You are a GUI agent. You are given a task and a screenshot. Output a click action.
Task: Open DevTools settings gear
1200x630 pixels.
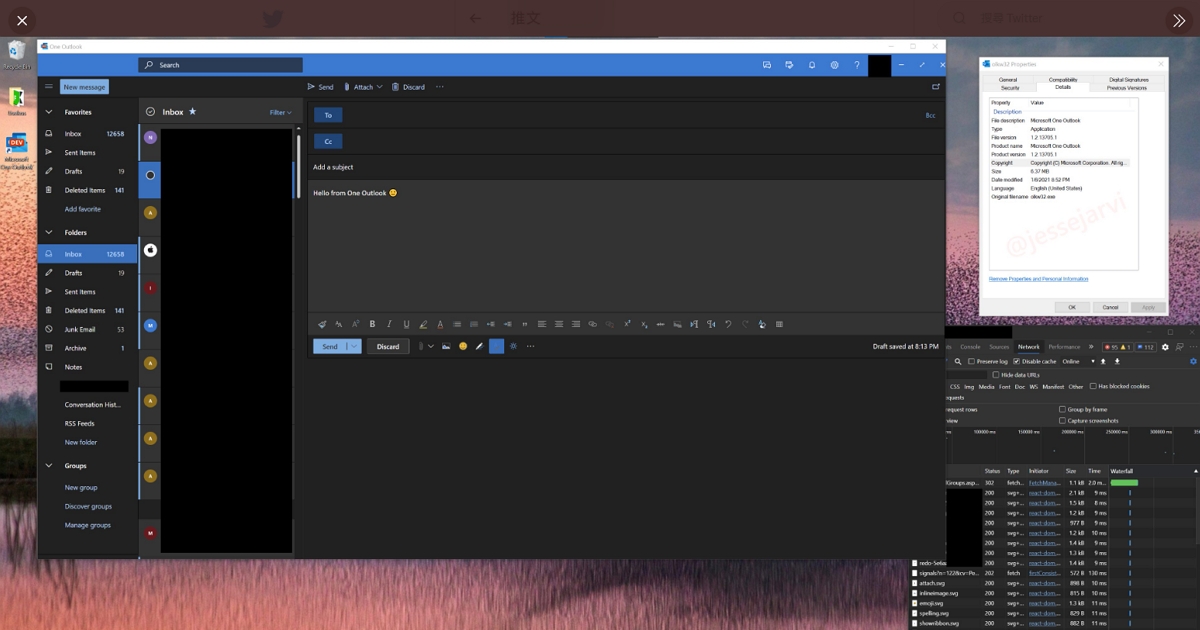1165,347
